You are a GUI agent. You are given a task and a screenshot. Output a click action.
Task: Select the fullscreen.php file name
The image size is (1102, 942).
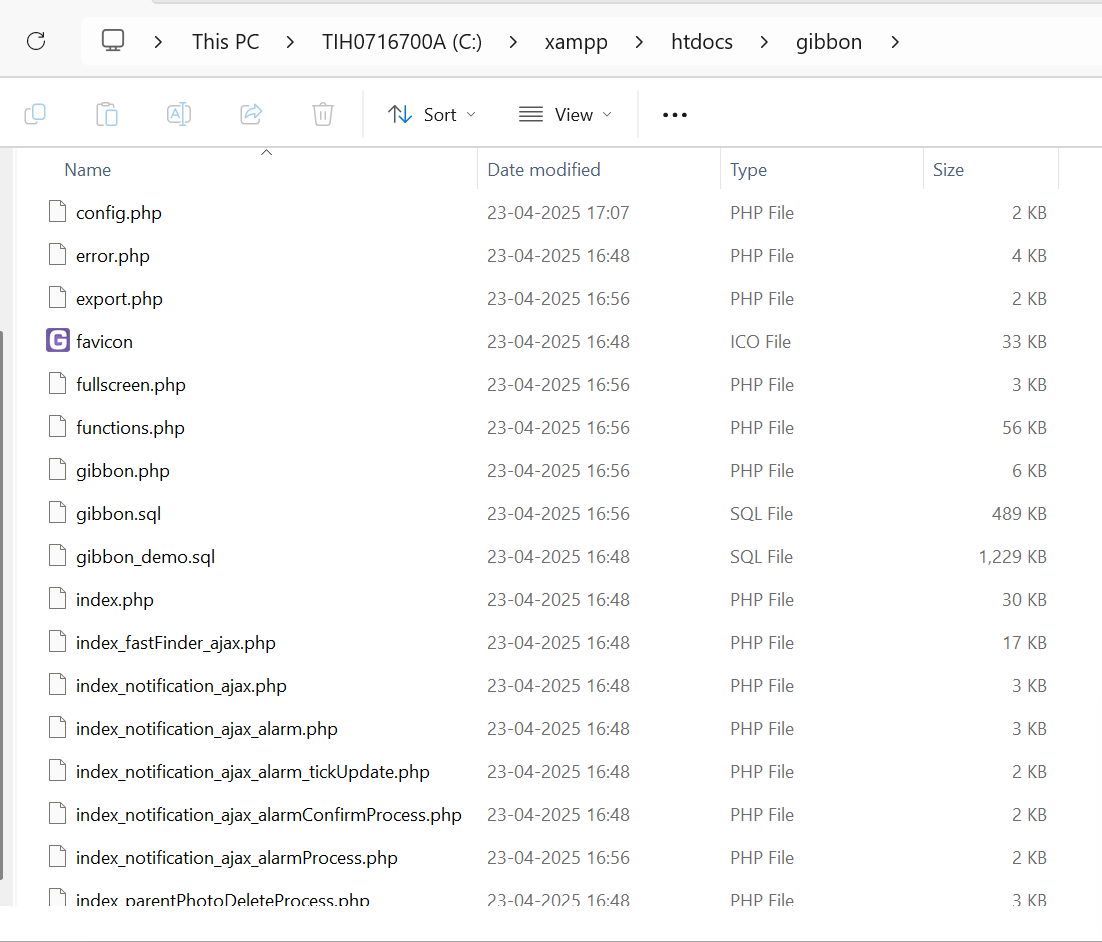(x=131, y=385)
